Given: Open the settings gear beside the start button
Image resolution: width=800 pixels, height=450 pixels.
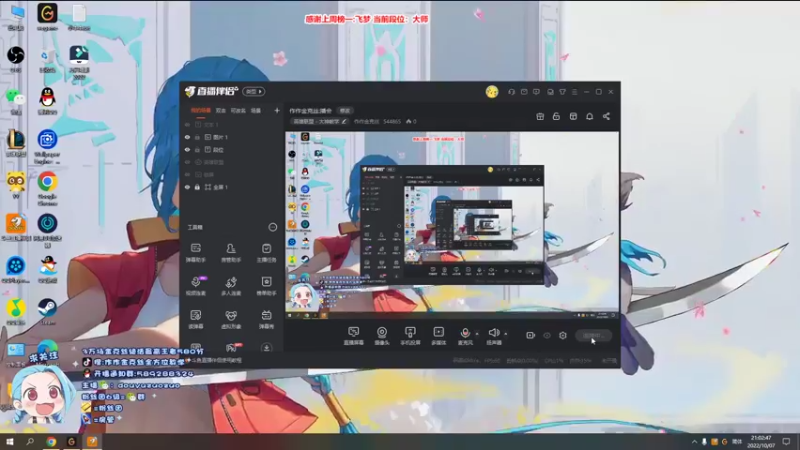Looking at the screenshot, I should [x=563, y=335].
